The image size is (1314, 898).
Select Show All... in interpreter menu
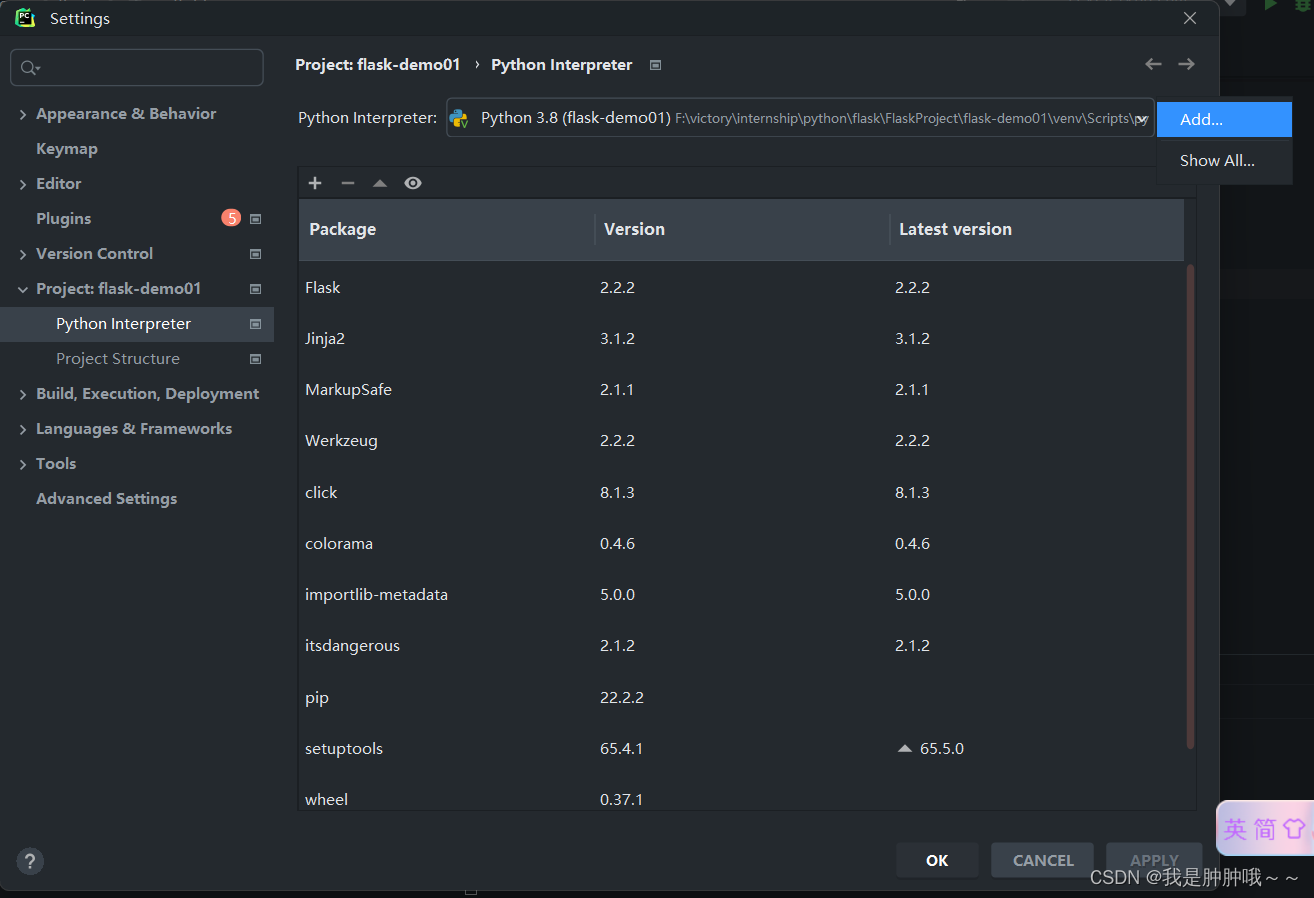(x=1224, y=160)
